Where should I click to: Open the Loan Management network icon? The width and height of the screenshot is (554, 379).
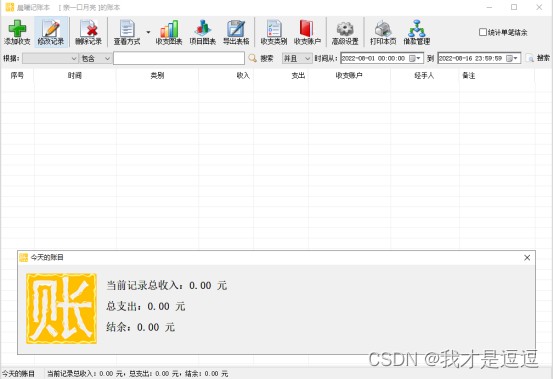coord(417,32)
